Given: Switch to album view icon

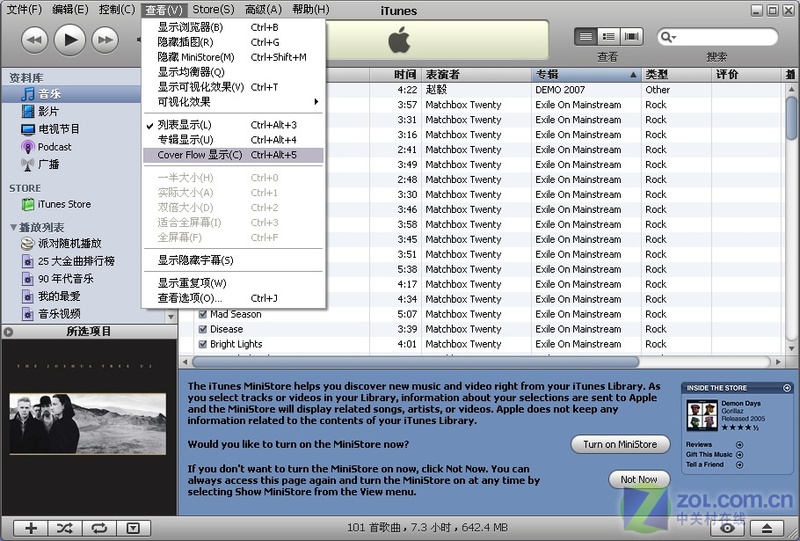Looking at the screenshot, I should click(608, 36).
